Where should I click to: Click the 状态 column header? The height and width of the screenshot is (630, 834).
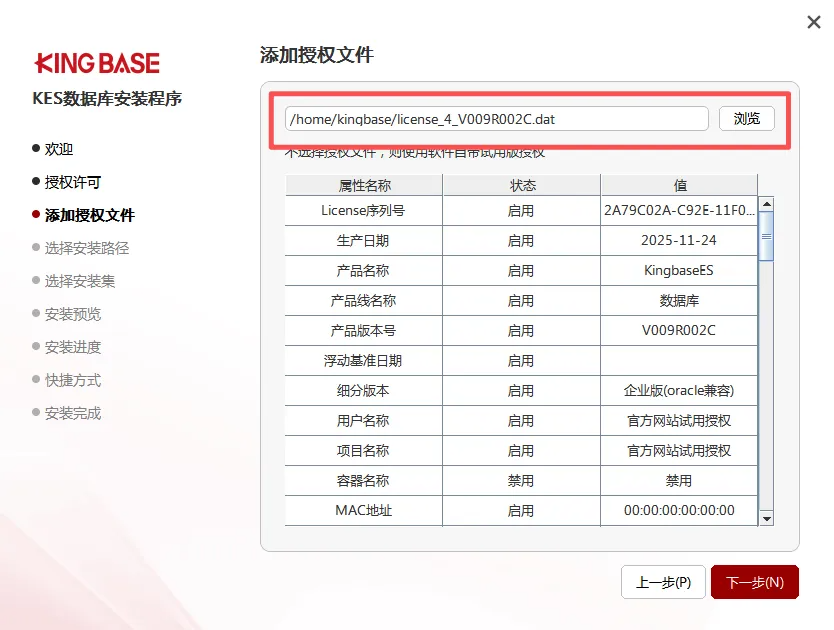pyautogui.click(x=521, y=185)
